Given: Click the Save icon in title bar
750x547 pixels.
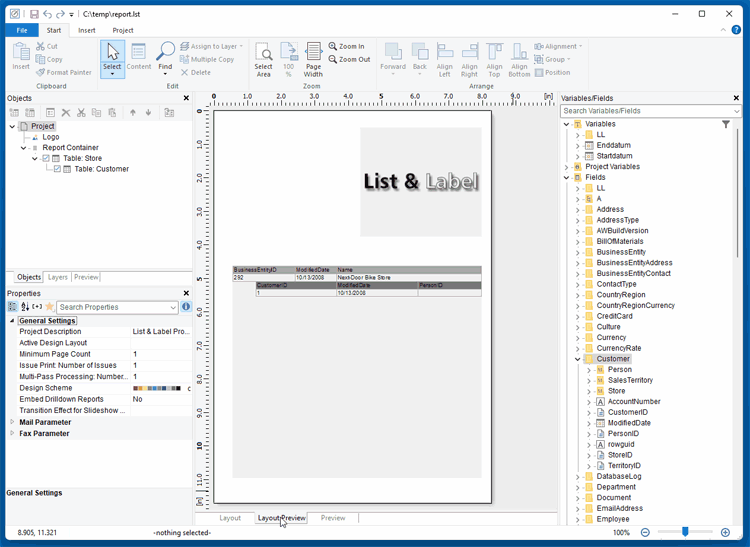Looking at the screenshot, I should point(34,14).
